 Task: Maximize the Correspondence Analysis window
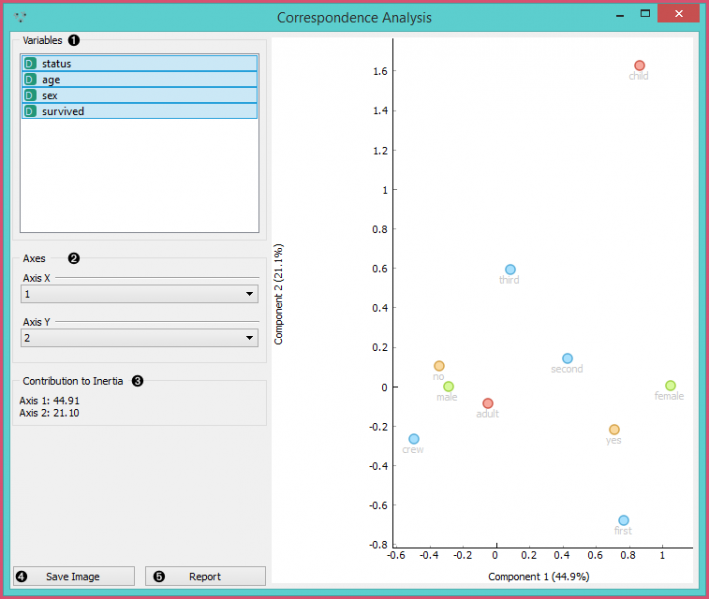(x=646, y=15)
